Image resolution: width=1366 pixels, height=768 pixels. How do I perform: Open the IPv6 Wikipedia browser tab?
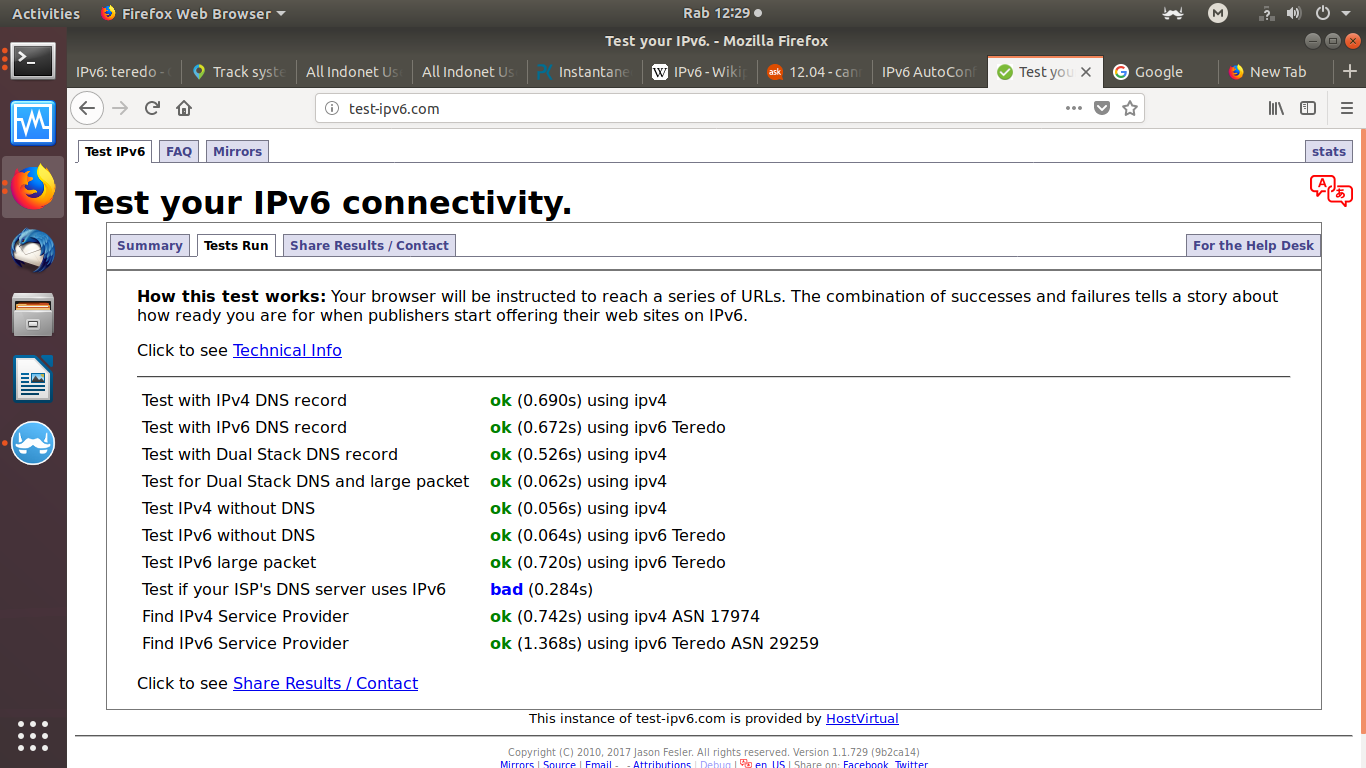[699, 72]
